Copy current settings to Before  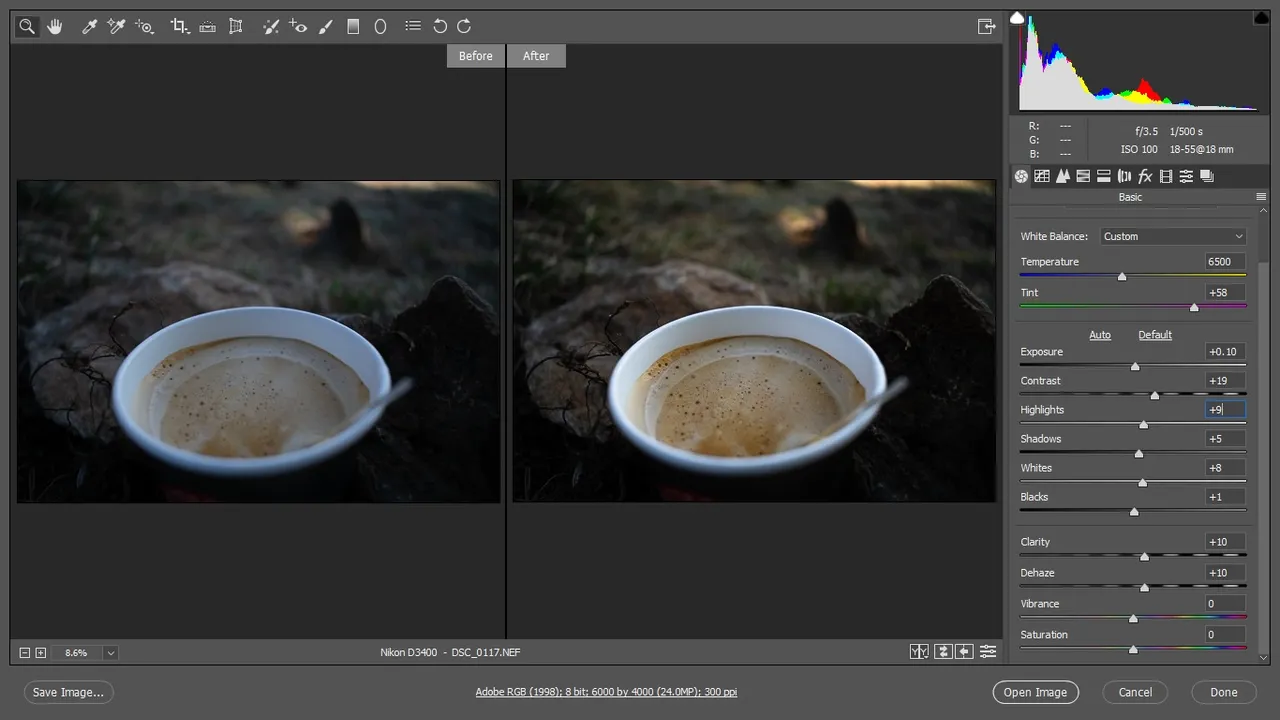[x=964, y=652]
